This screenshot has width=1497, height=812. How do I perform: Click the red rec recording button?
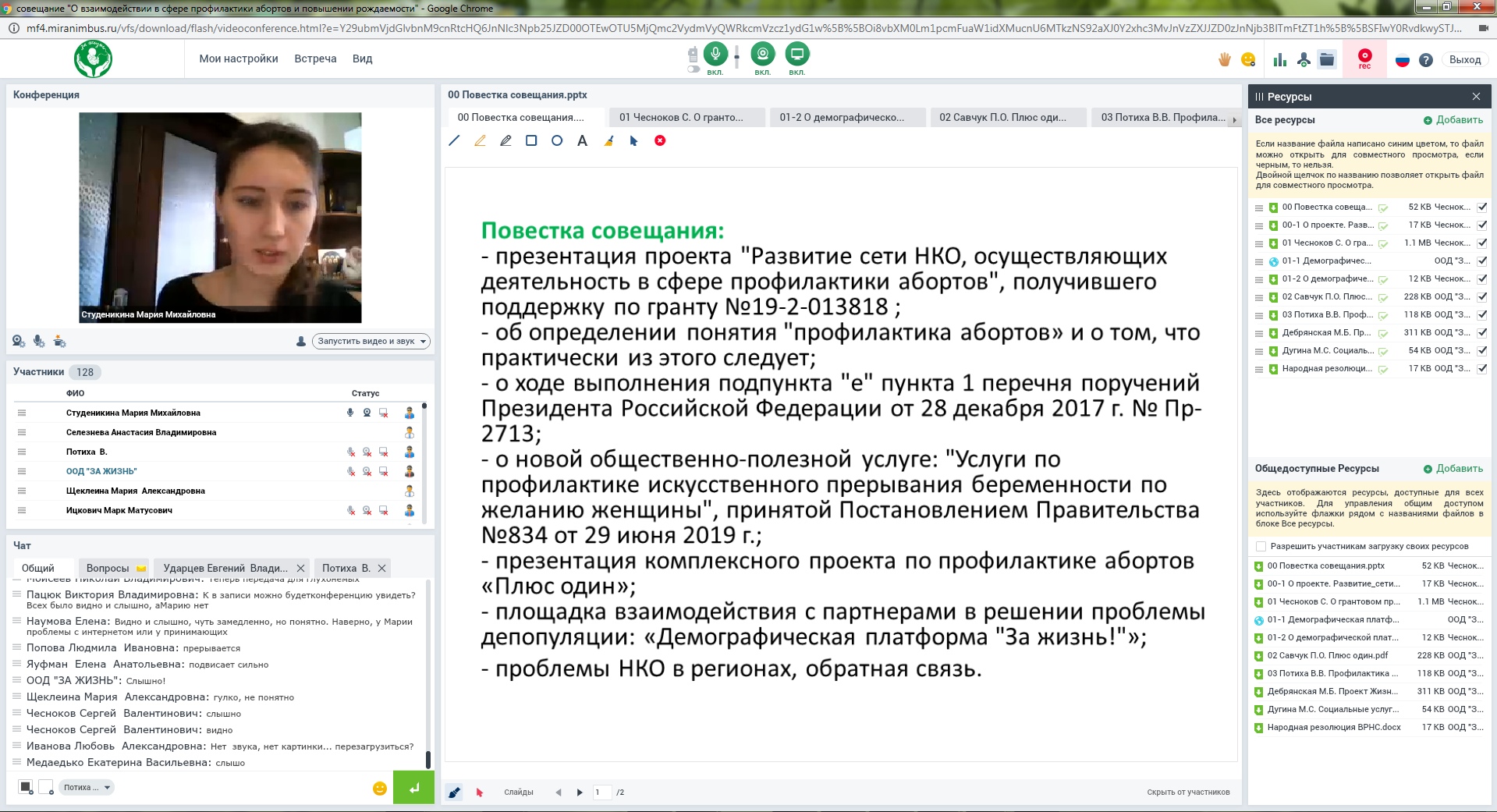pyautogui.click(x=1364, y=59)
